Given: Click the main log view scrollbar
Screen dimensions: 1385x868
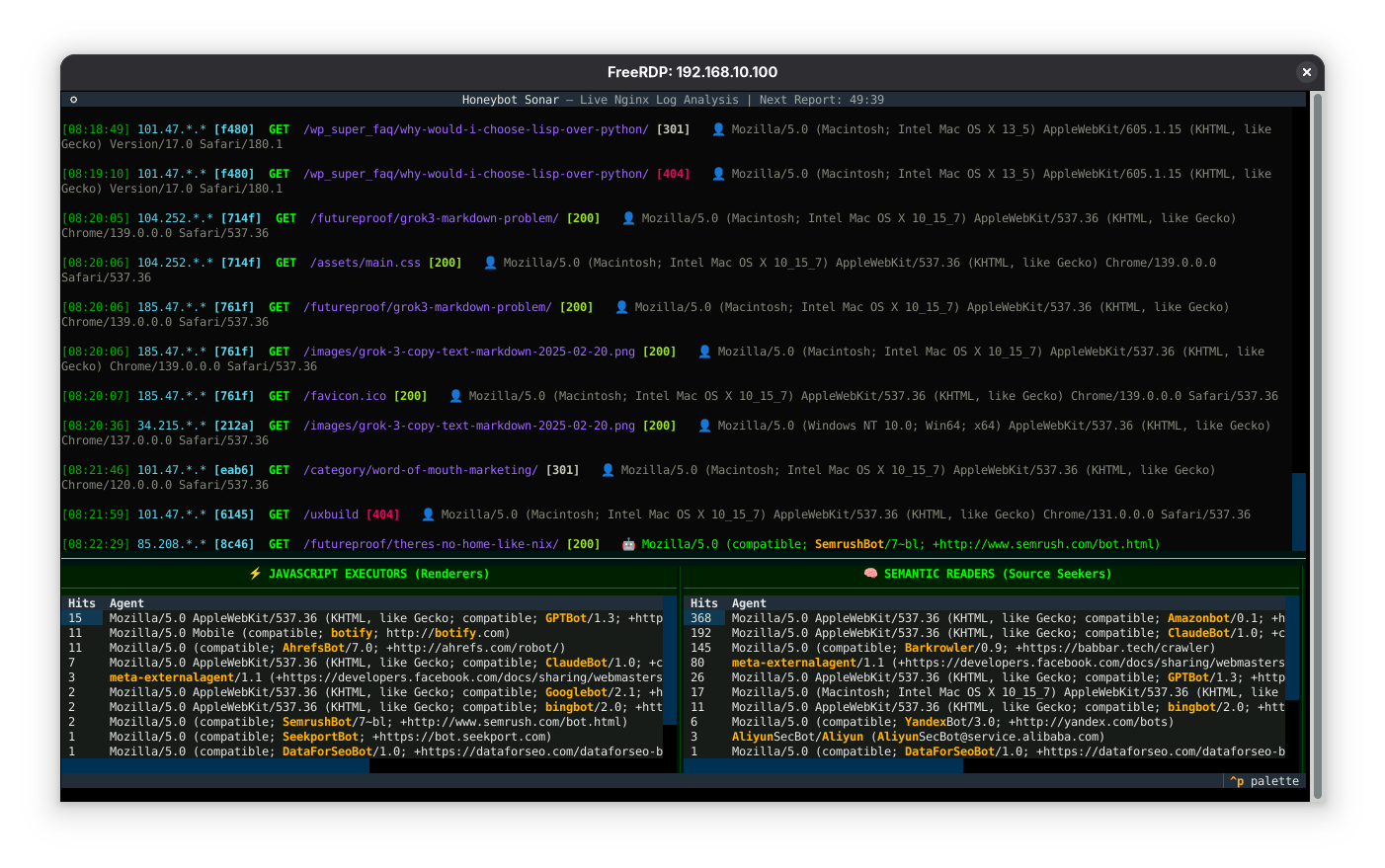Looking at the screenshot, I should [x=1300, y=504].
